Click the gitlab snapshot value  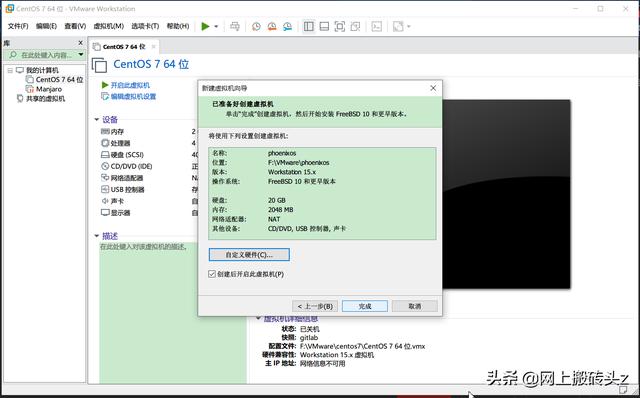click(309, 338)
